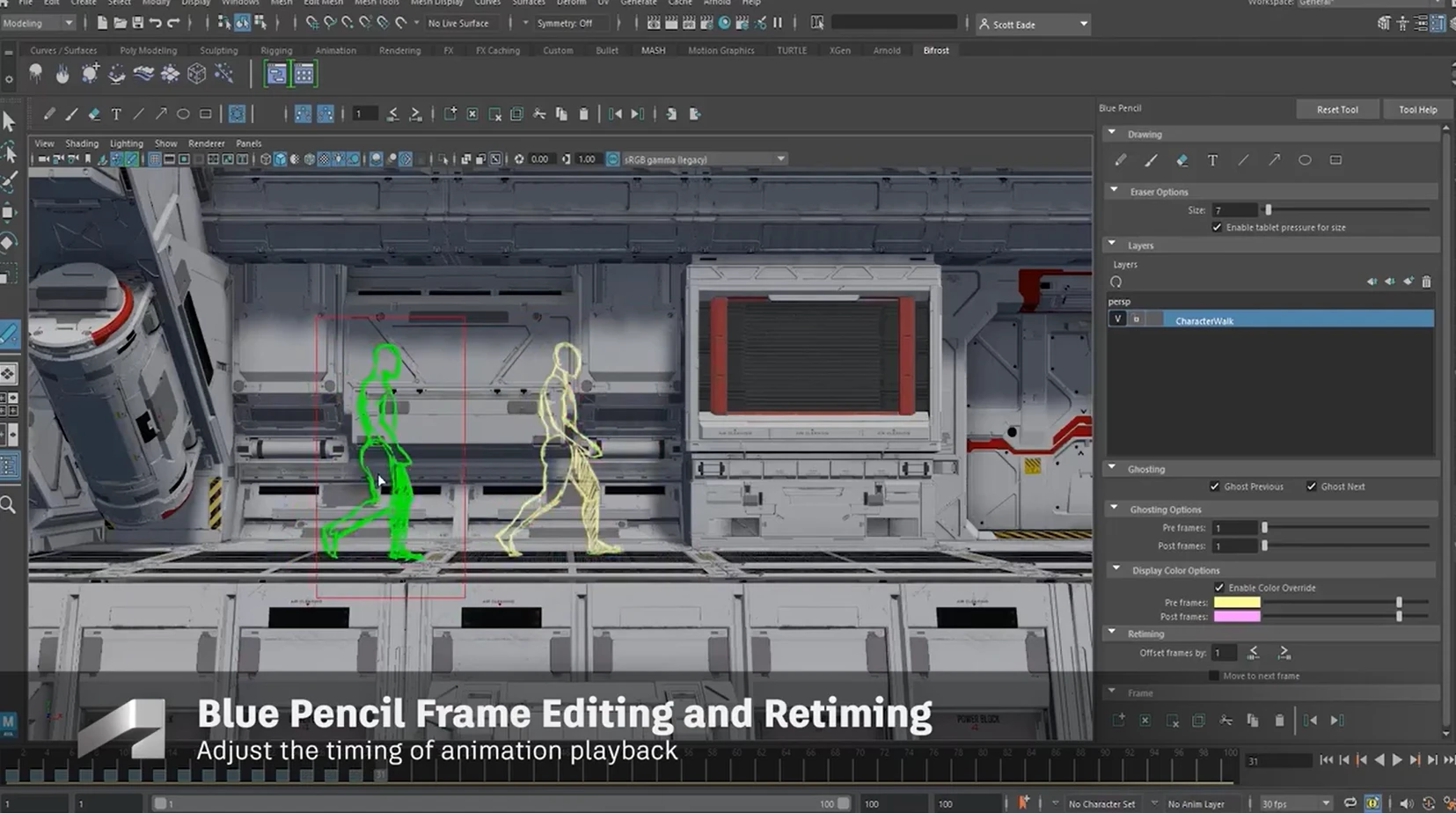The height and width of the screenshot is (813, 1456).
Task: Click the Tool Help button
Action: (1417, 109)
